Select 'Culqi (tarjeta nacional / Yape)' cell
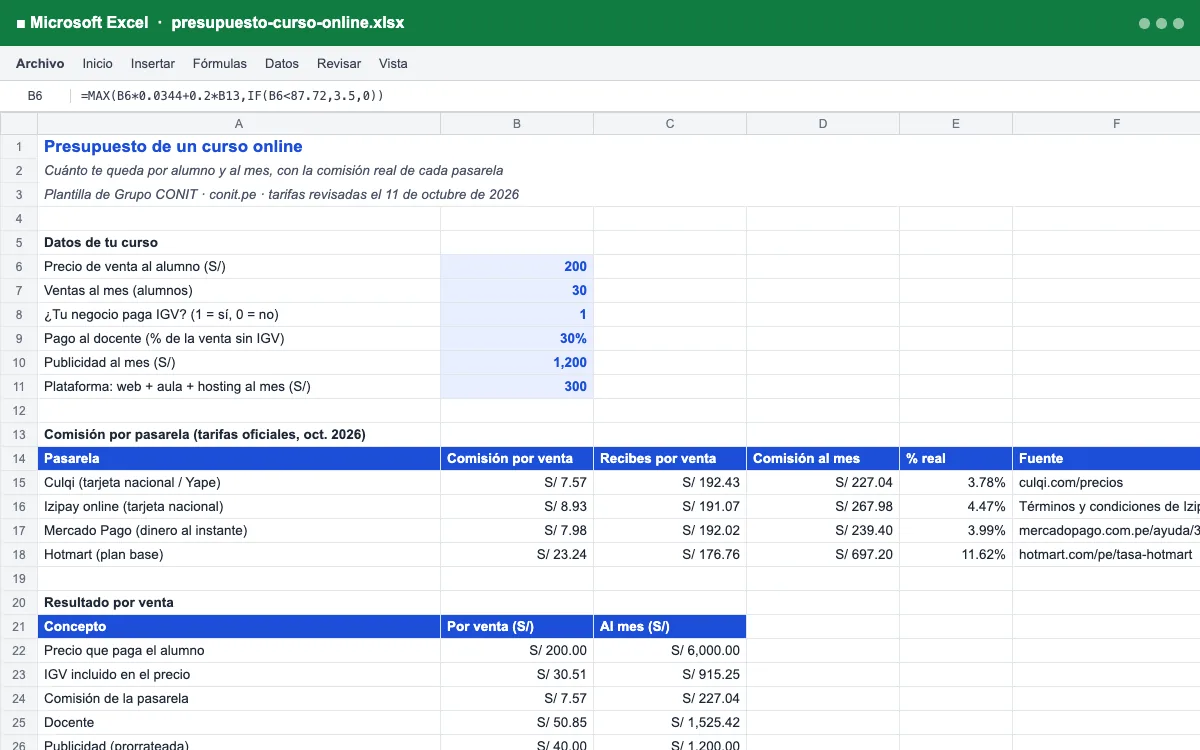1200x750 pixels. tap(239, 482)
